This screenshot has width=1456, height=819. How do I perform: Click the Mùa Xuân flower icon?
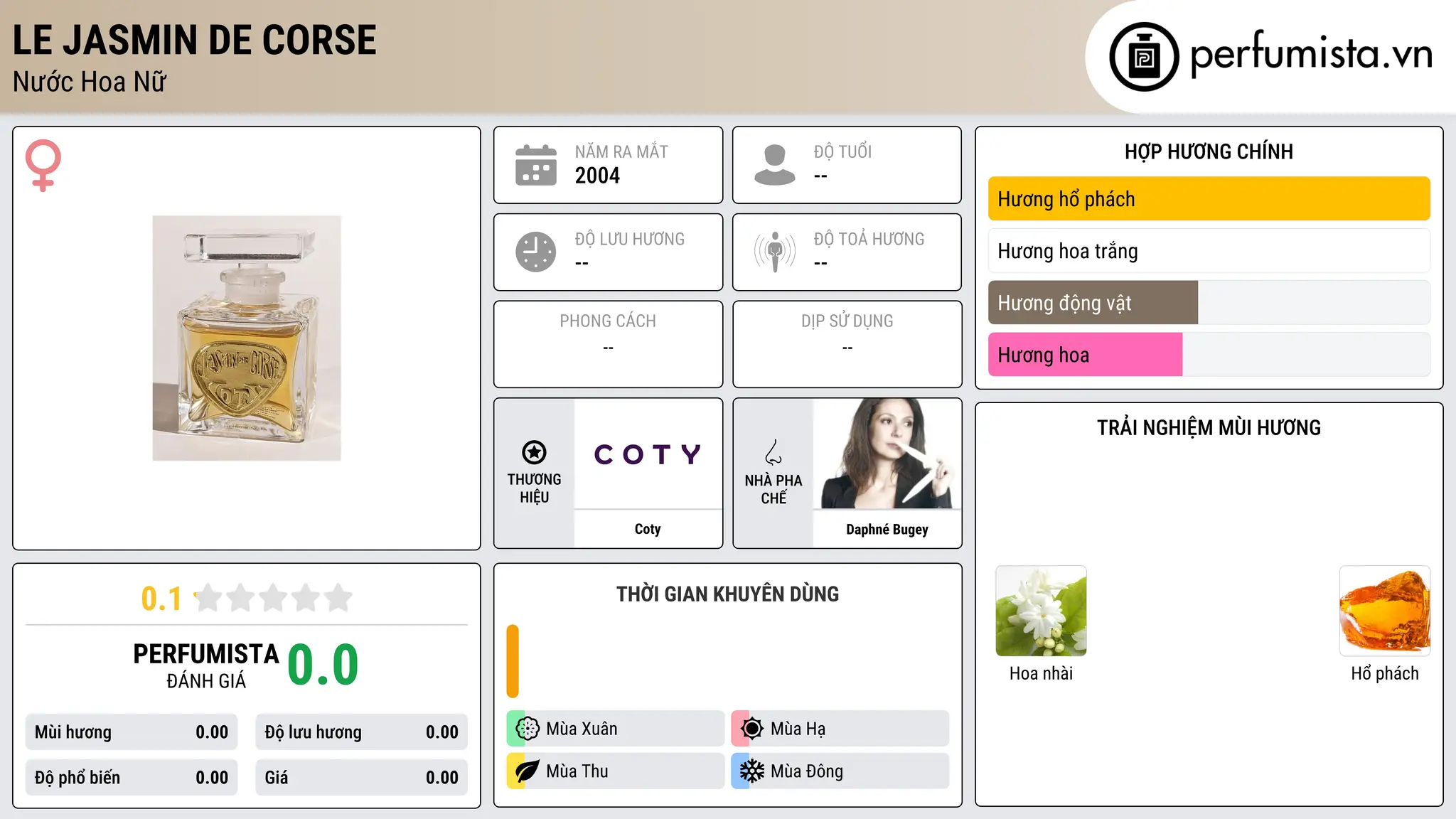tap(528, 729)
